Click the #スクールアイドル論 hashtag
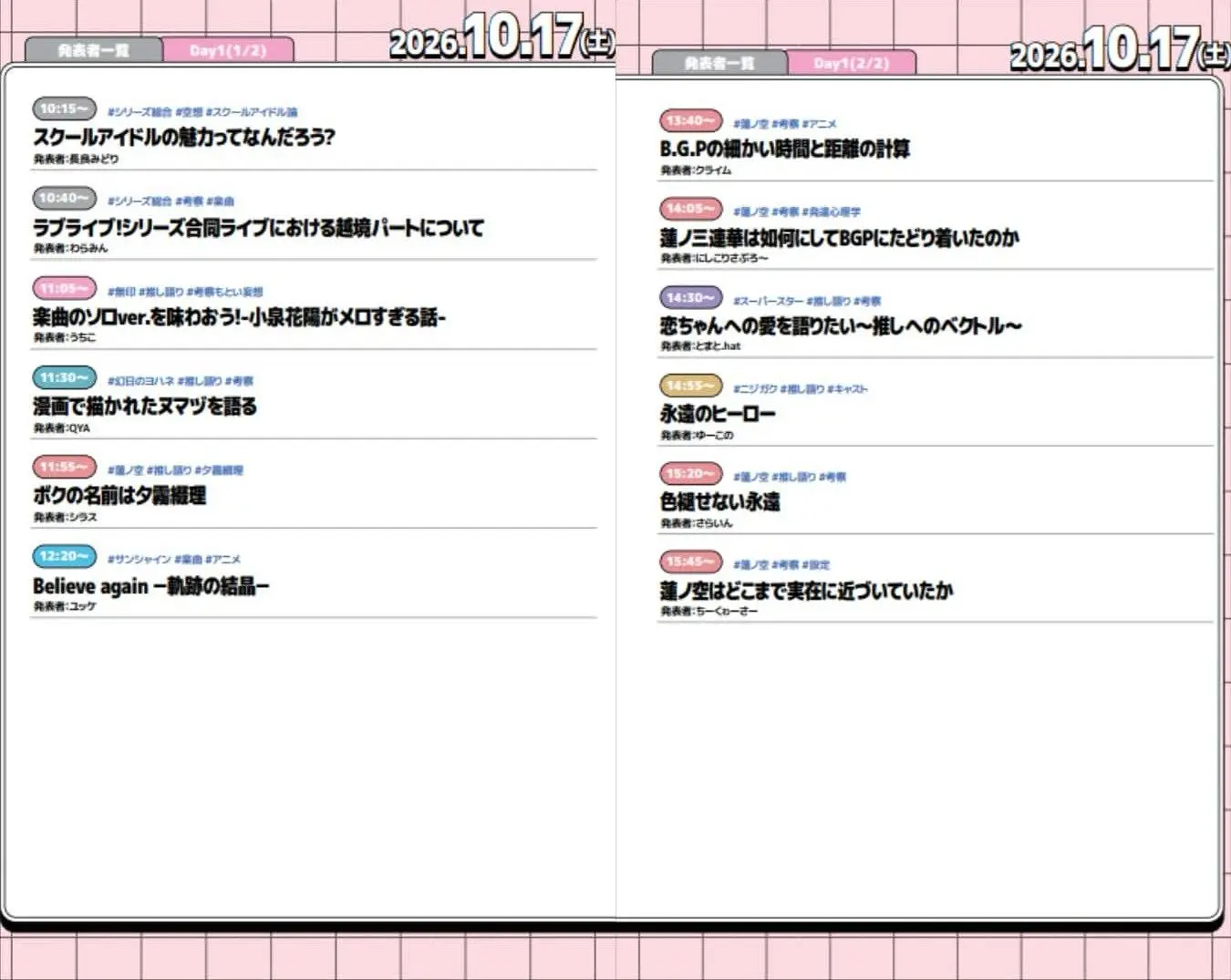Image resolution: width=1231 pixels, height=980 pixels. pyautogui.click(x=252, y=112)
